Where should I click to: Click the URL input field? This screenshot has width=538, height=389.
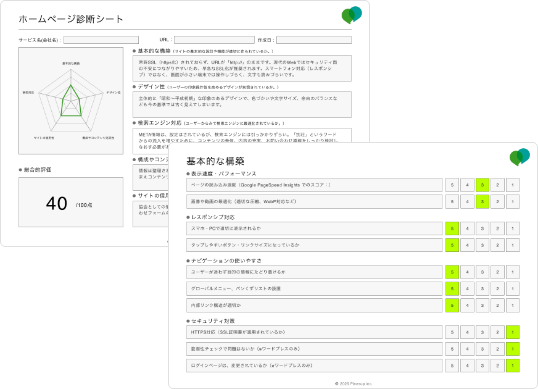tap(214, 40)
